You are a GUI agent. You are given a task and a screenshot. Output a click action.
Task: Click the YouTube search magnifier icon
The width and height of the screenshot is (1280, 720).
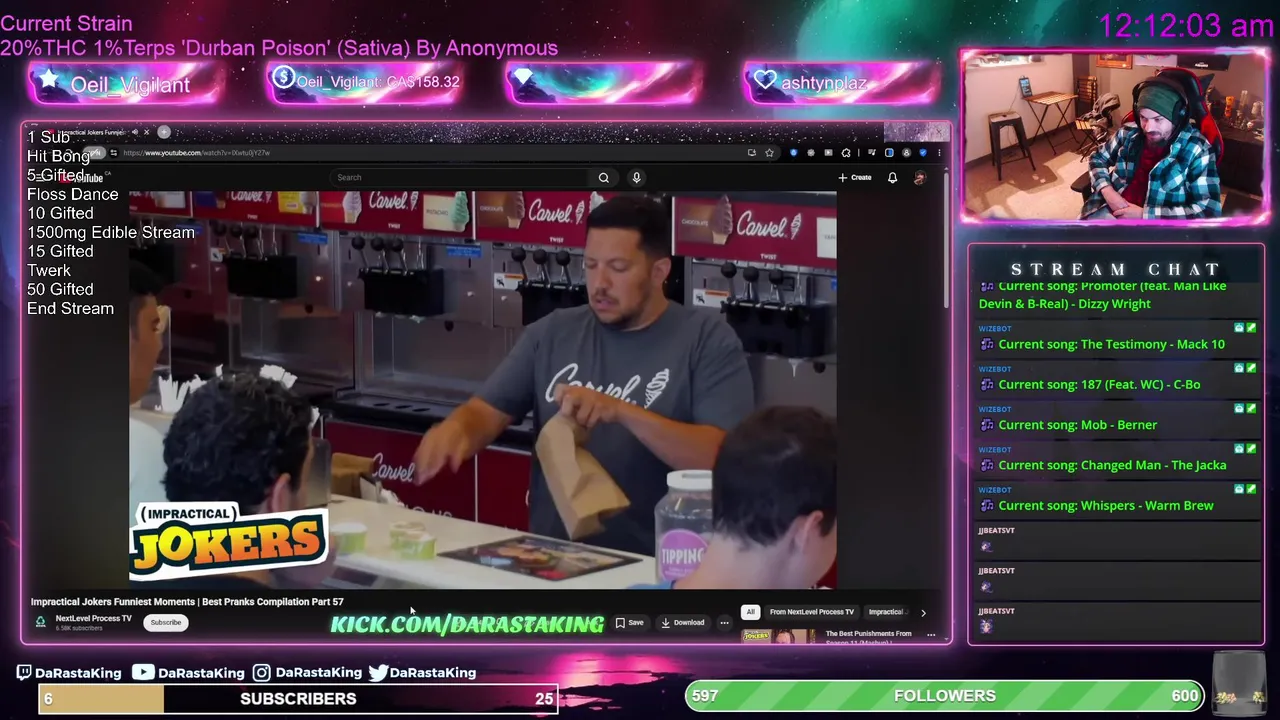click(x=604, y=178)
